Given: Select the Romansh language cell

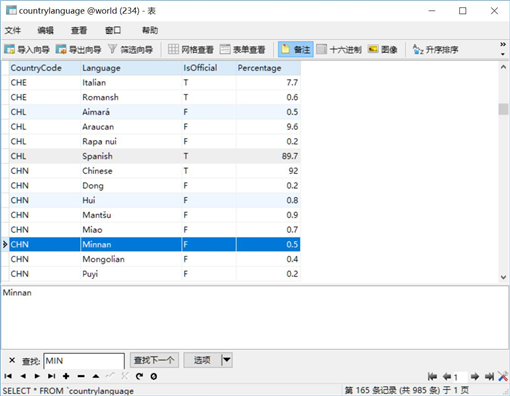Looking at the screenshot, I should (131, 97).
